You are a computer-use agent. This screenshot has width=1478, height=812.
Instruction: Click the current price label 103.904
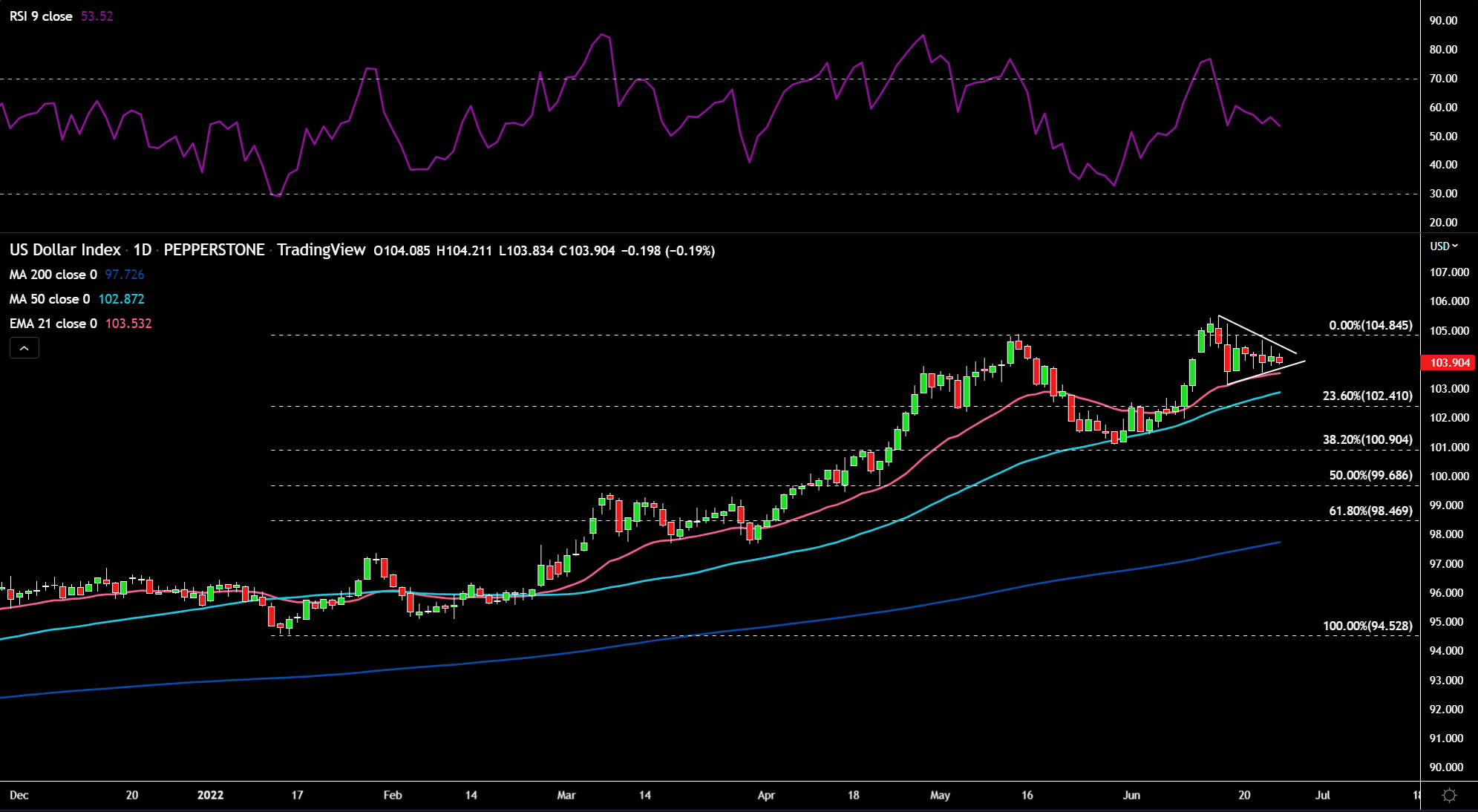pyautogui.click(x=1449, y=363)
